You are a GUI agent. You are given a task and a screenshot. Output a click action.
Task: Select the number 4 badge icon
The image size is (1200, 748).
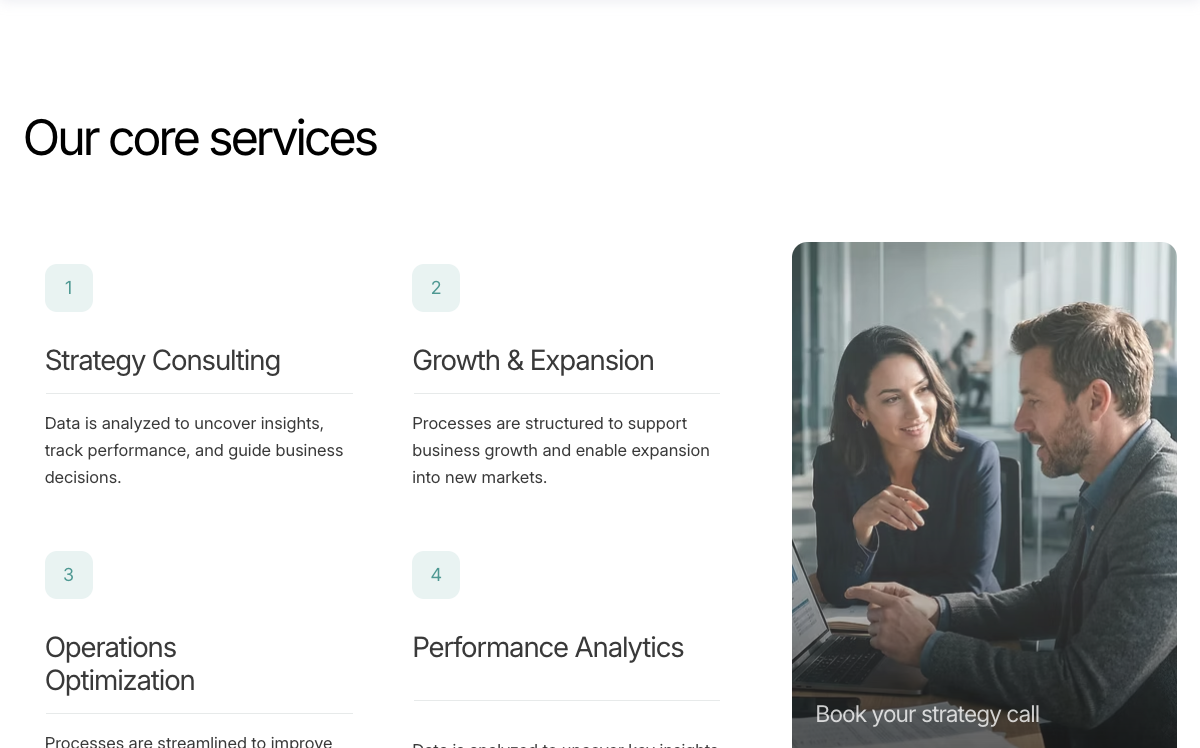tap(436, 575)
